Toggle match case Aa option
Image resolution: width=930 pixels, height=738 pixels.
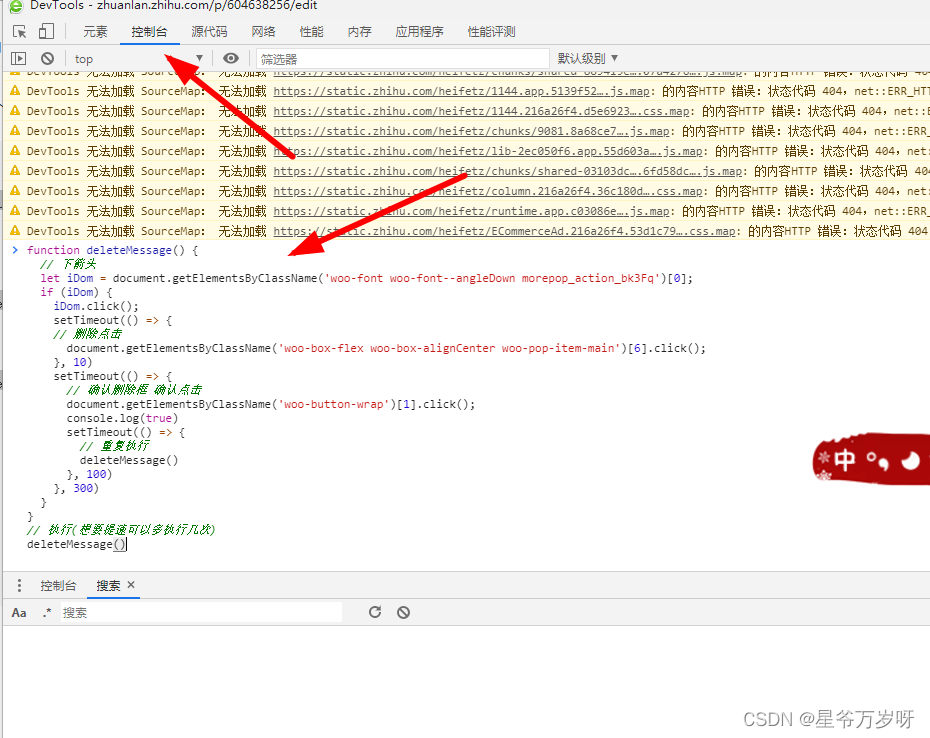[19, 612]
